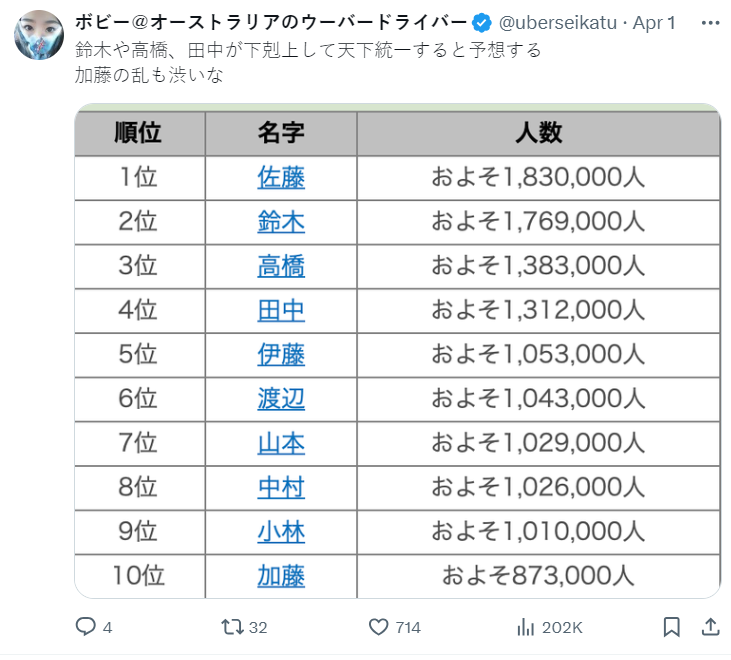Open the 佐藤 surname link
Viewport: 731px width, 660px height.
281,178
